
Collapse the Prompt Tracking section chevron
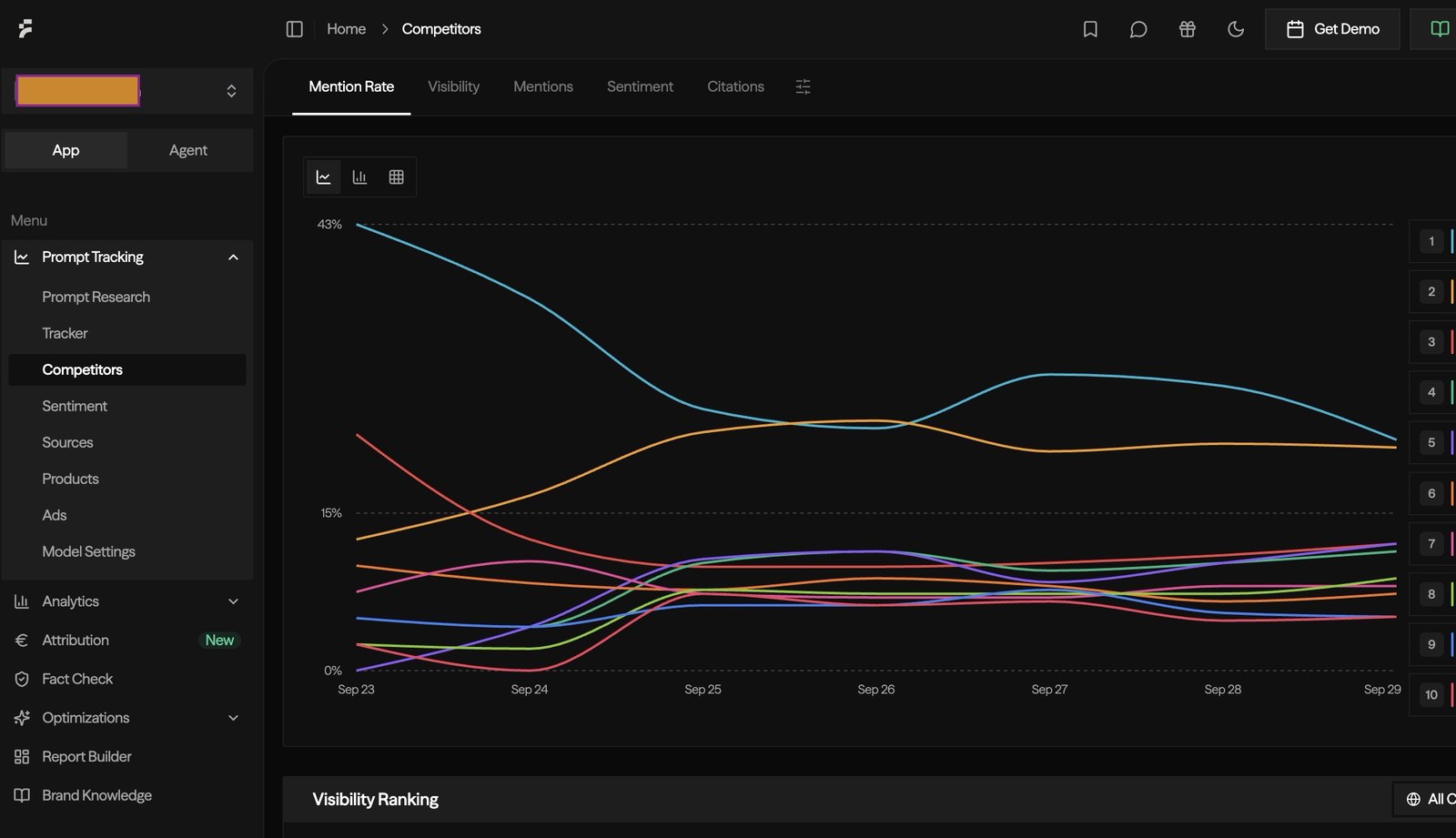(x=233, y=257)
